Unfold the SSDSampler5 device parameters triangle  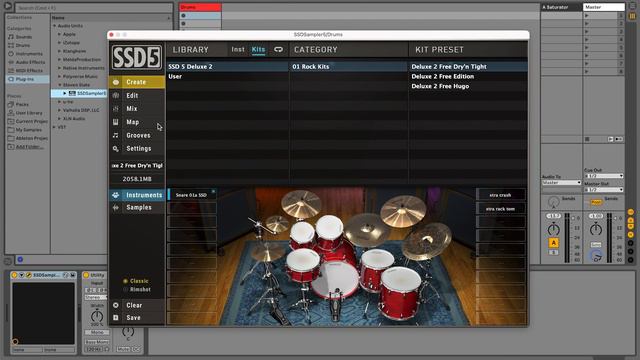22,275
